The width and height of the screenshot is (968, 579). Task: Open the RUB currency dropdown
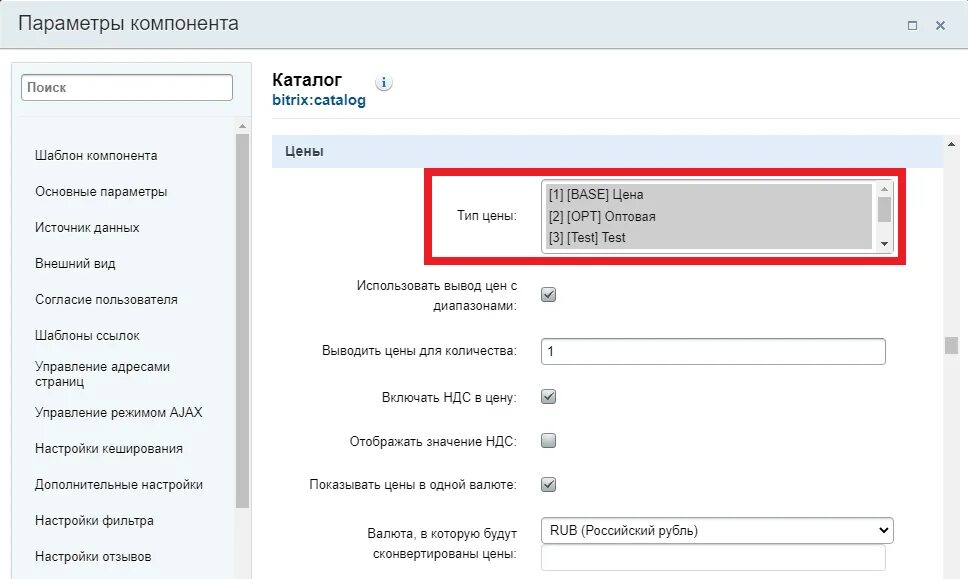717,530
